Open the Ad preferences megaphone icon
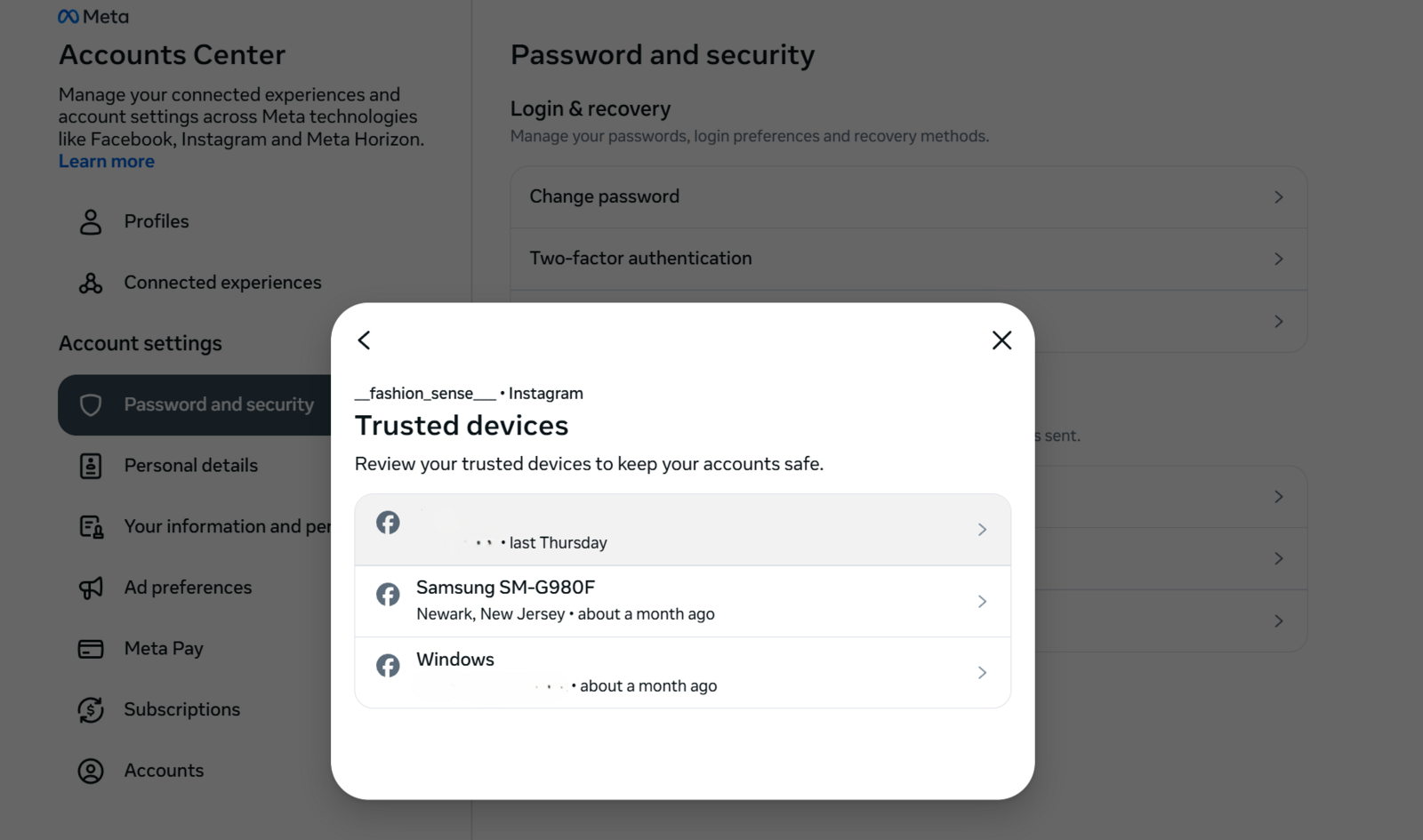1423x840 pixels. pyautogui.click(x=90, y=587)
